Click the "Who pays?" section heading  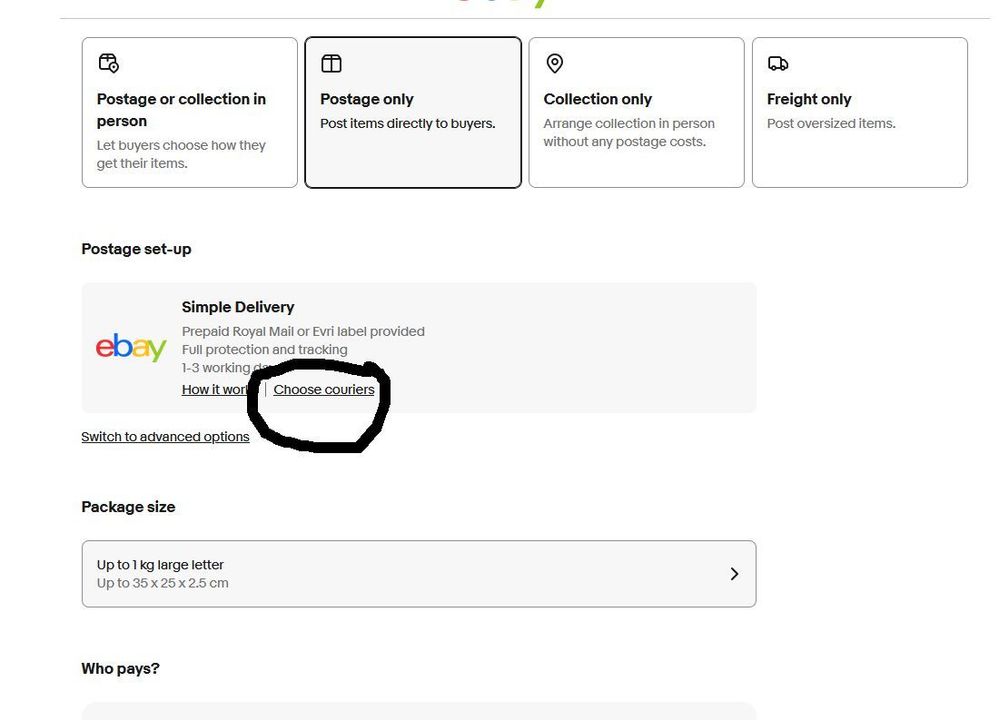[x=120, y=668]
